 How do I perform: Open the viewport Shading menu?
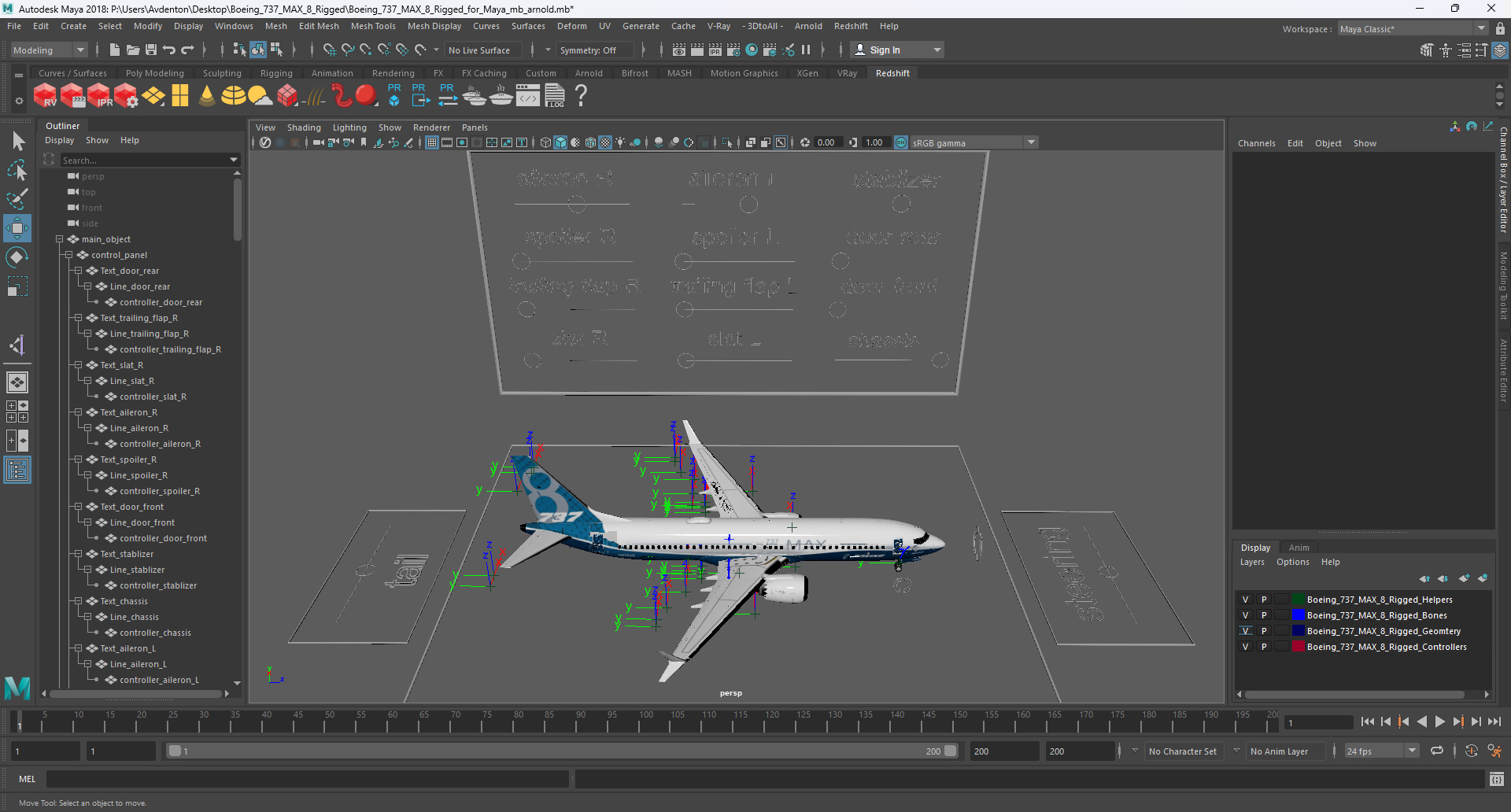304,127
